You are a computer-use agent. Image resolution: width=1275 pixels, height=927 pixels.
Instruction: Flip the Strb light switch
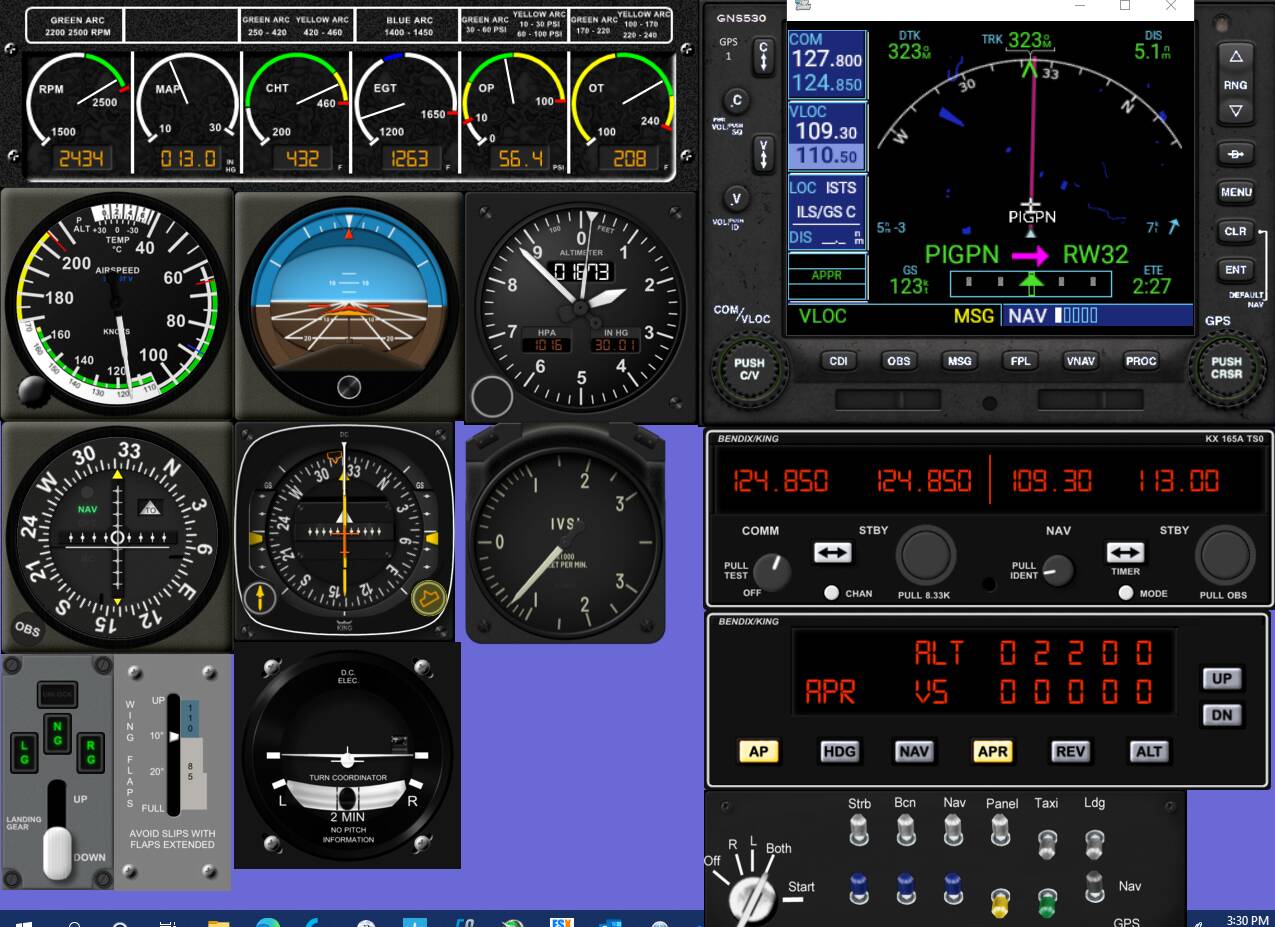[858, 828]
